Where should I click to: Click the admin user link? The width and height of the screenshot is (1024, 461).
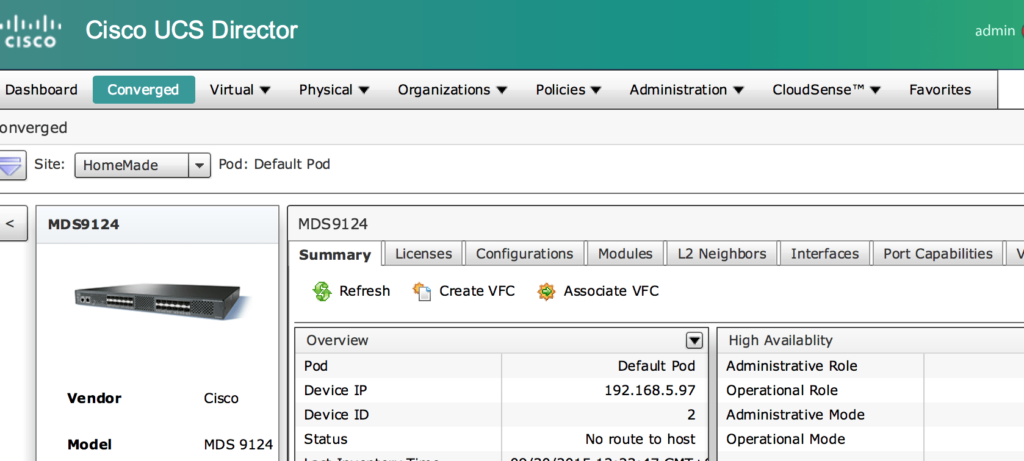[x=995, y=31]
